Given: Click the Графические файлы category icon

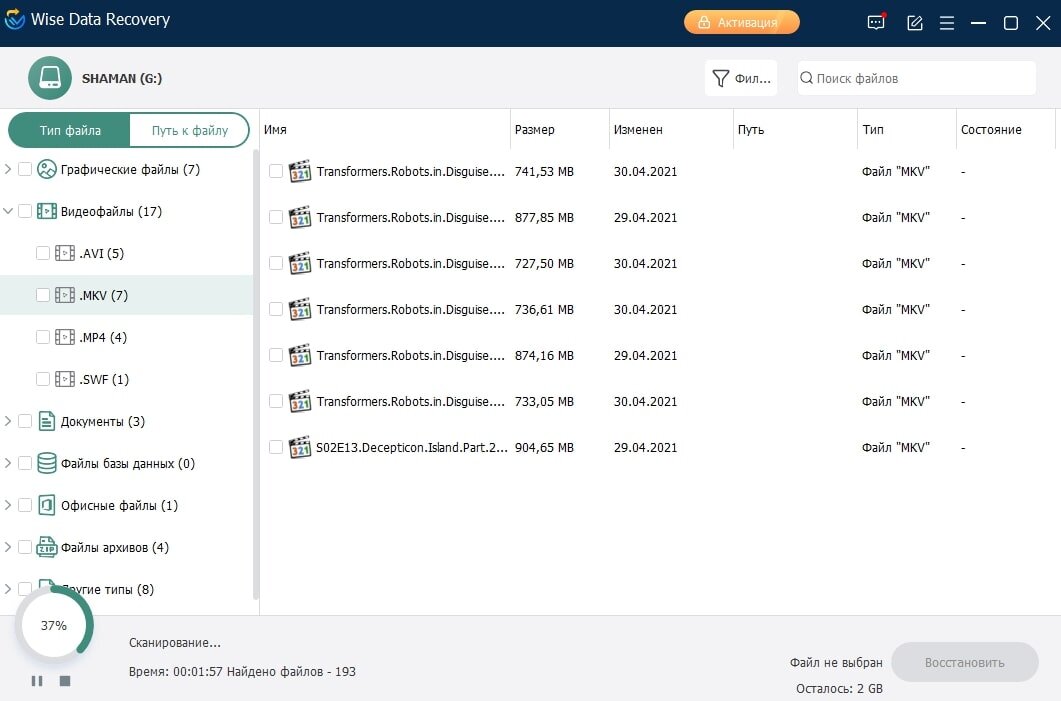Looking at the screenshot, I should pyautogui.click(x=47, y=169).
